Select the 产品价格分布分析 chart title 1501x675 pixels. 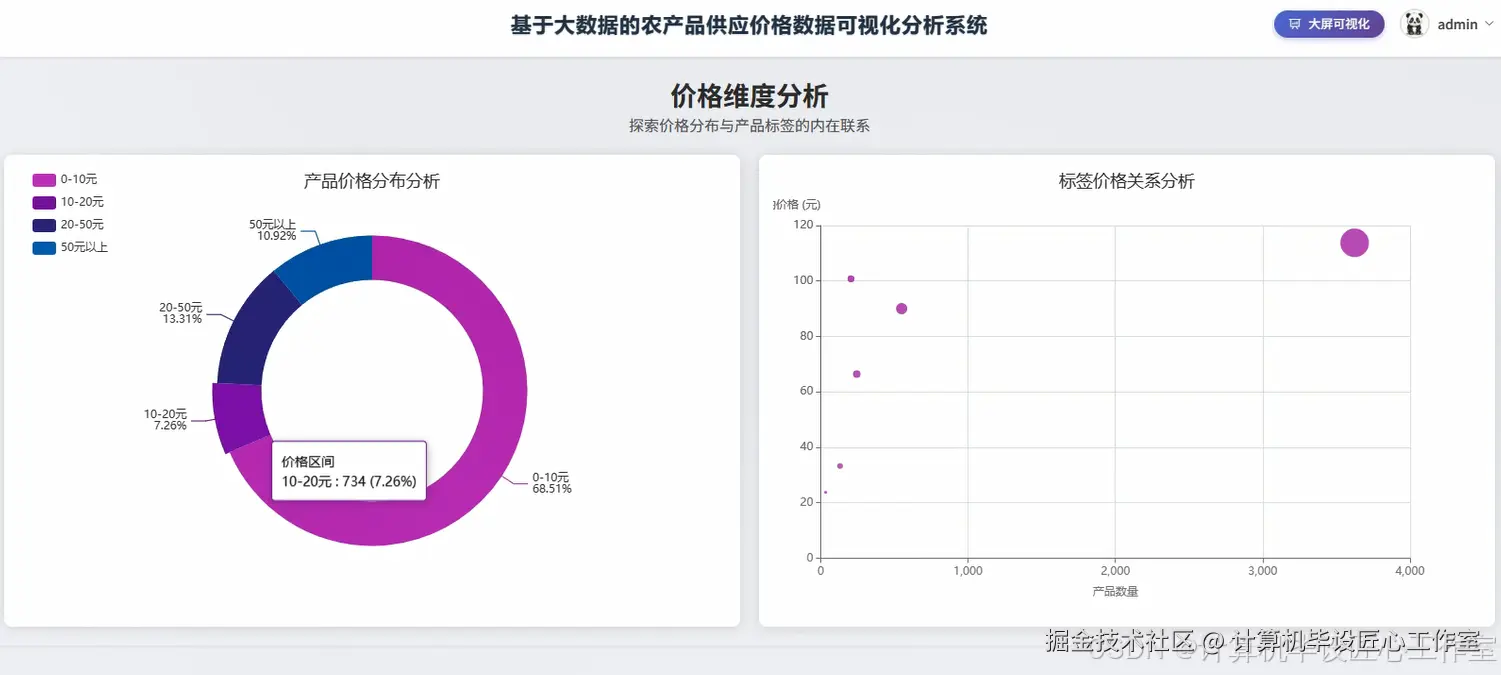pyautogui.click(x=371, y=181)
